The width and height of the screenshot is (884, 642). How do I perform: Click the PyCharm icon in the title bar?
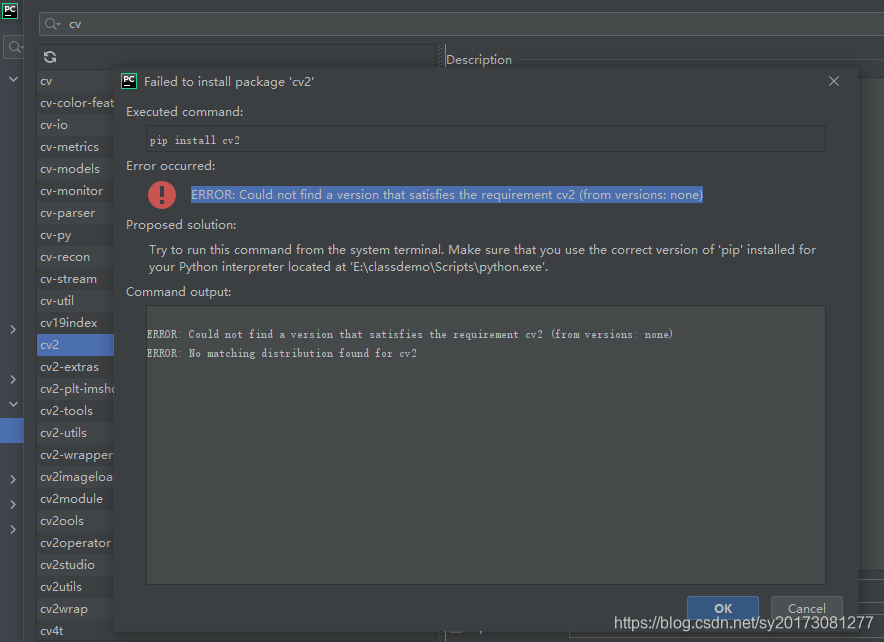[x=10, y=11]
